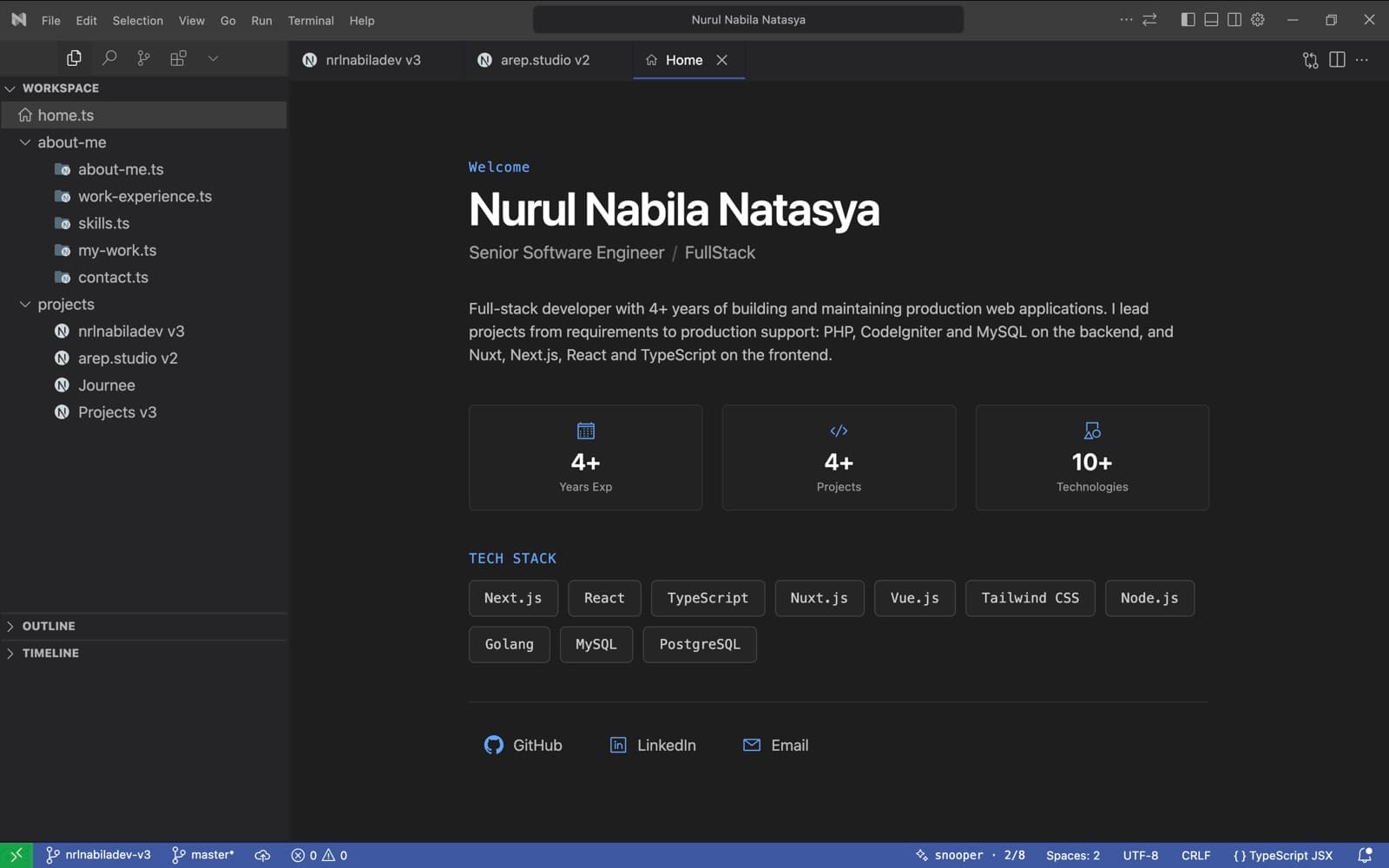The width and height of the screenshot is (1389, 868).
Task: Expand the activity bar overflow chevron
Action: point(213,58)
